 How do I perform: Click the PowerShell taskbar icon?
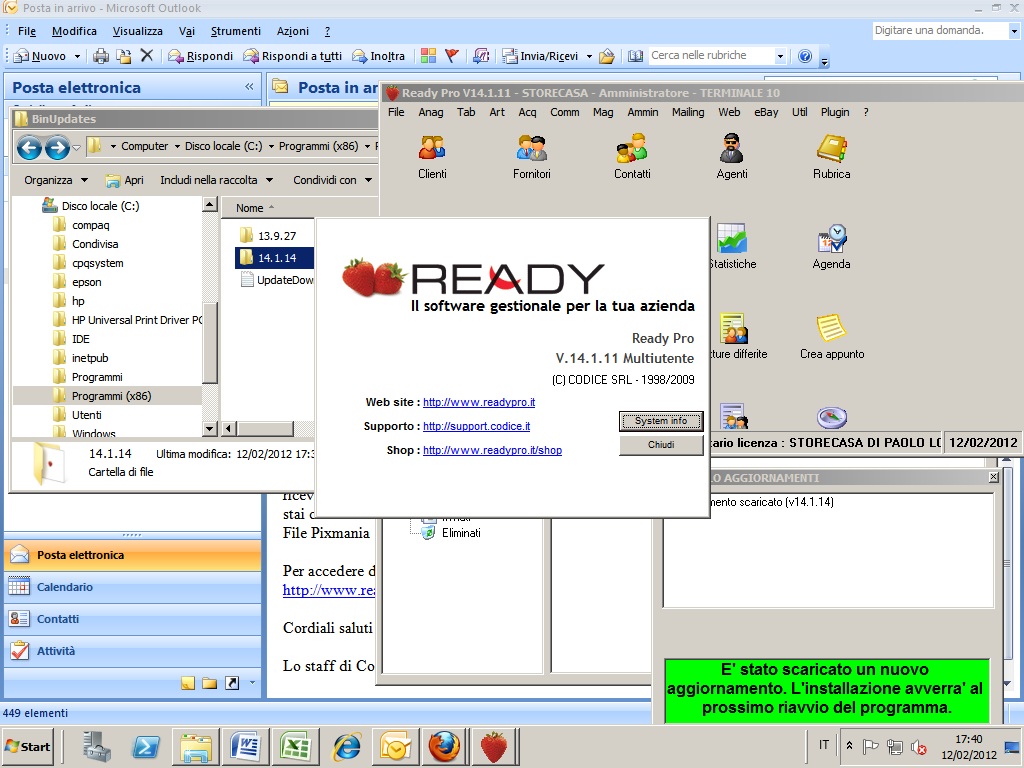pyautogui.click(x=145, y=746)
